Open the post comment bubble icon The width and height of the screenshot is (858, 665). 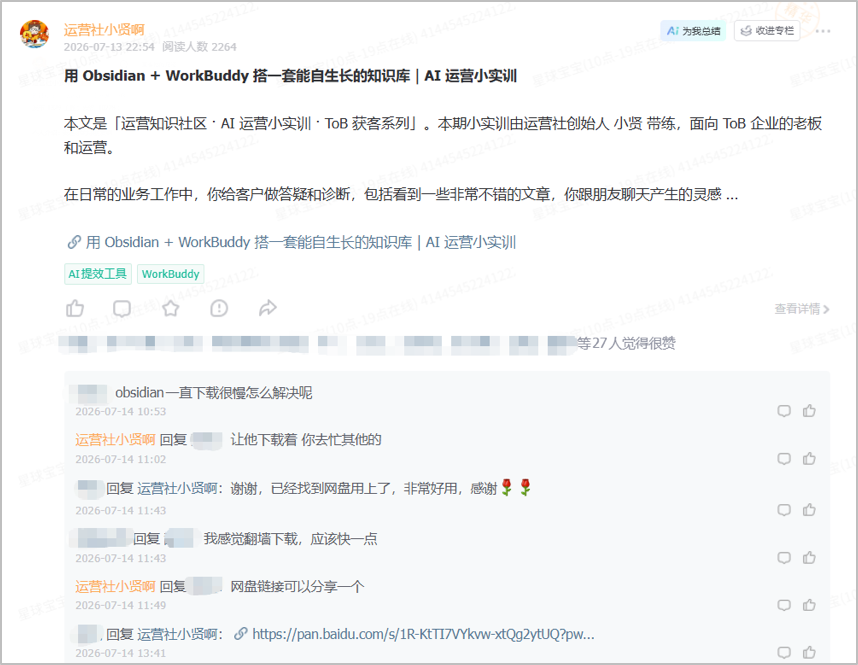coord(122,309)
